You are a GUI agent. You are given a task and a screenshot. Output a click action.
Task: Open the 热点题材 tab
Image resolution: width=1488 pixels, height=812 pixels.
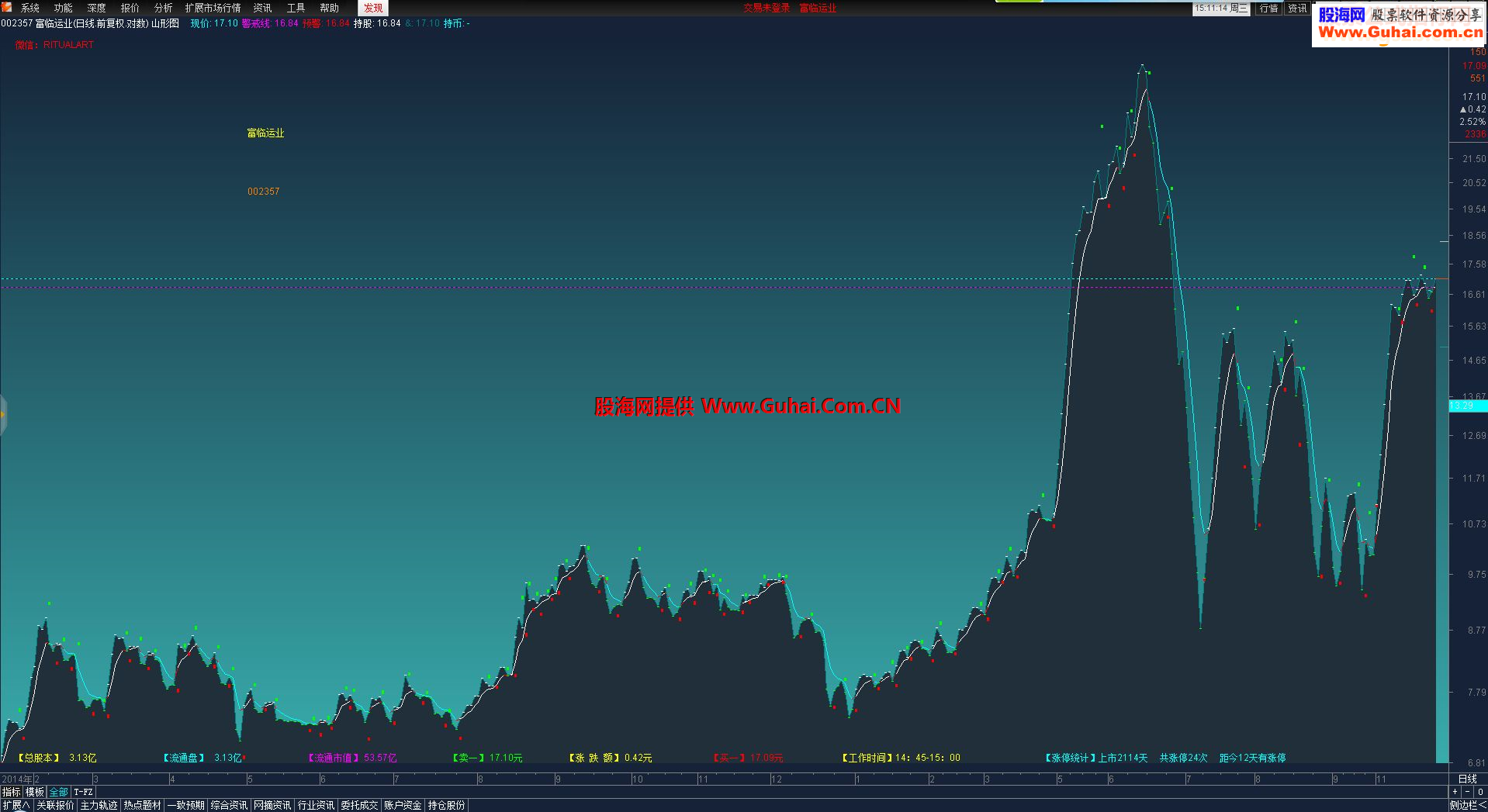coord(143,805)
